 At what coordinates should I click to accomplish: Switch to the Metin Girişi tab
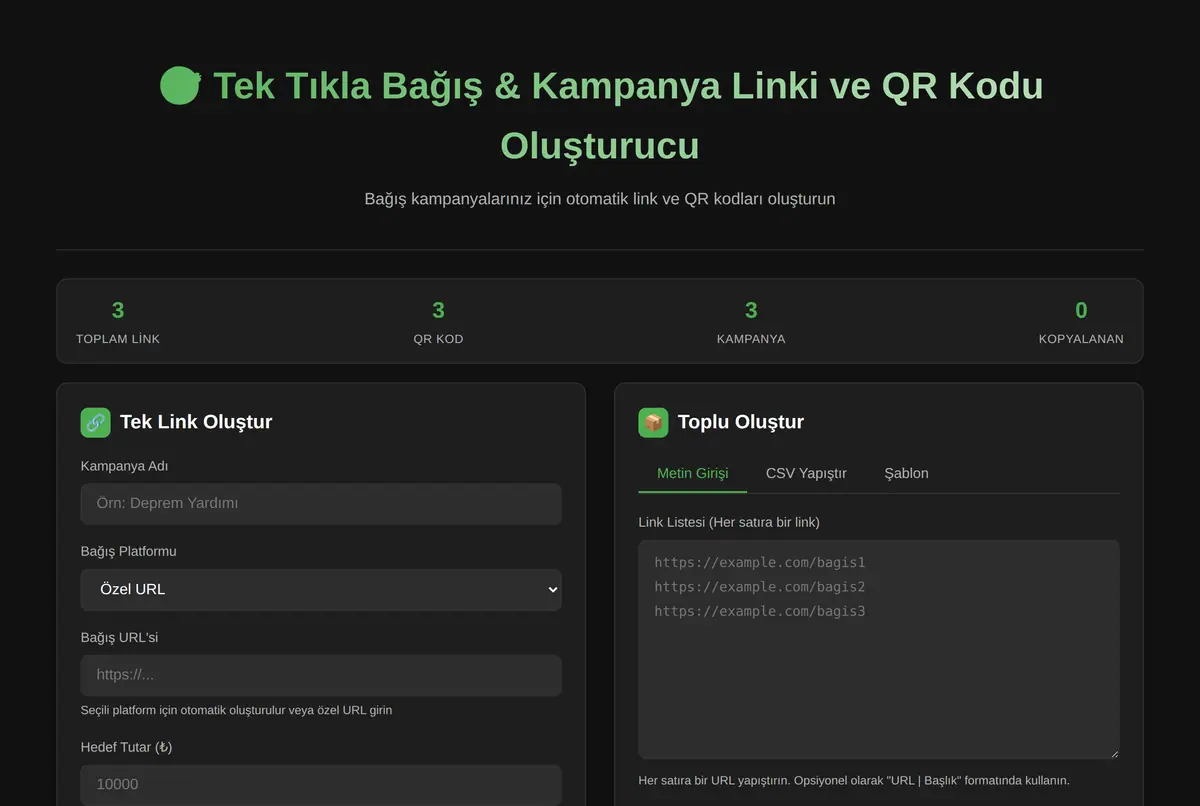[x=692, y=473]
